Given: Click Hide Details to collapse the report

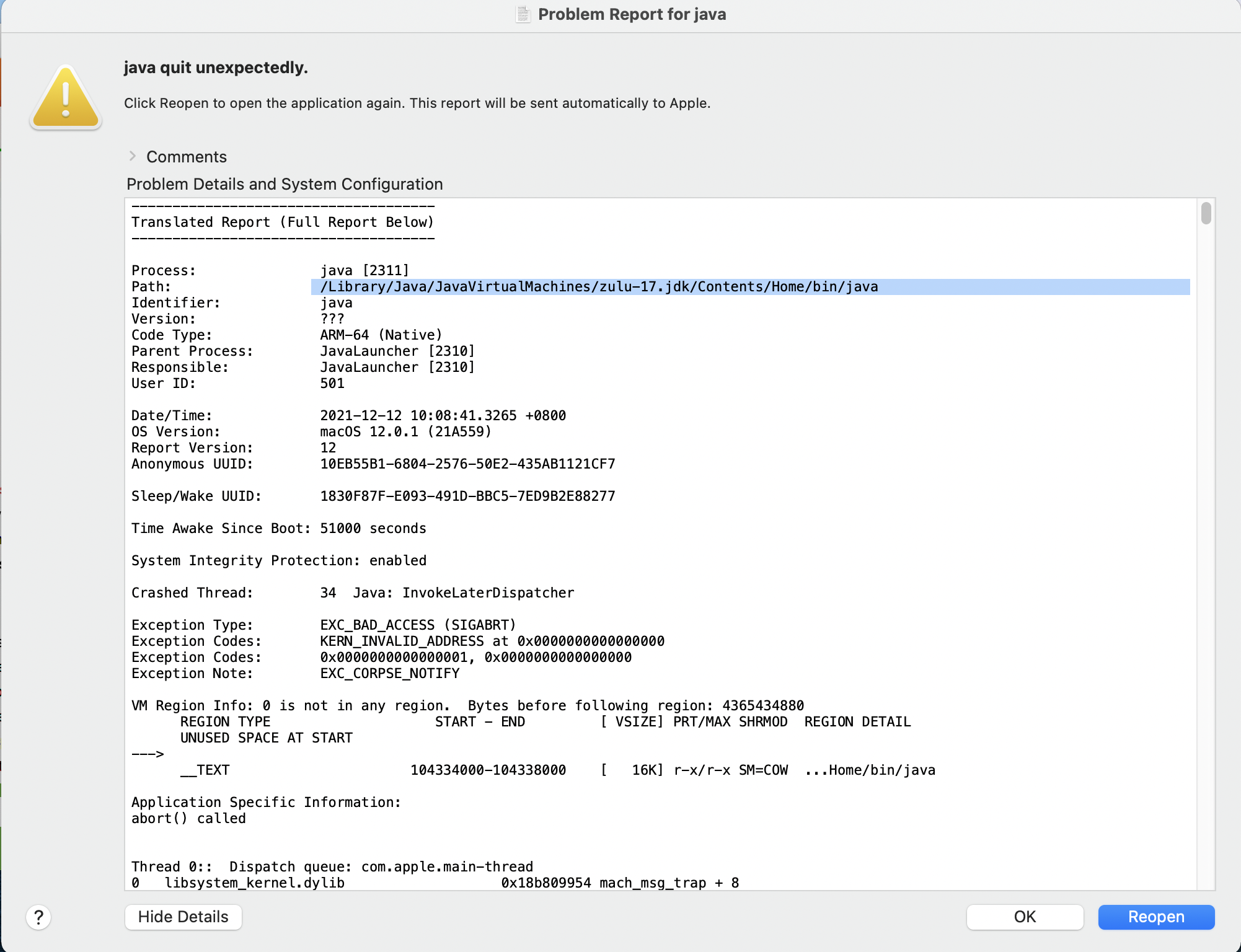Looking at the screenshot, I should (183, 917).
